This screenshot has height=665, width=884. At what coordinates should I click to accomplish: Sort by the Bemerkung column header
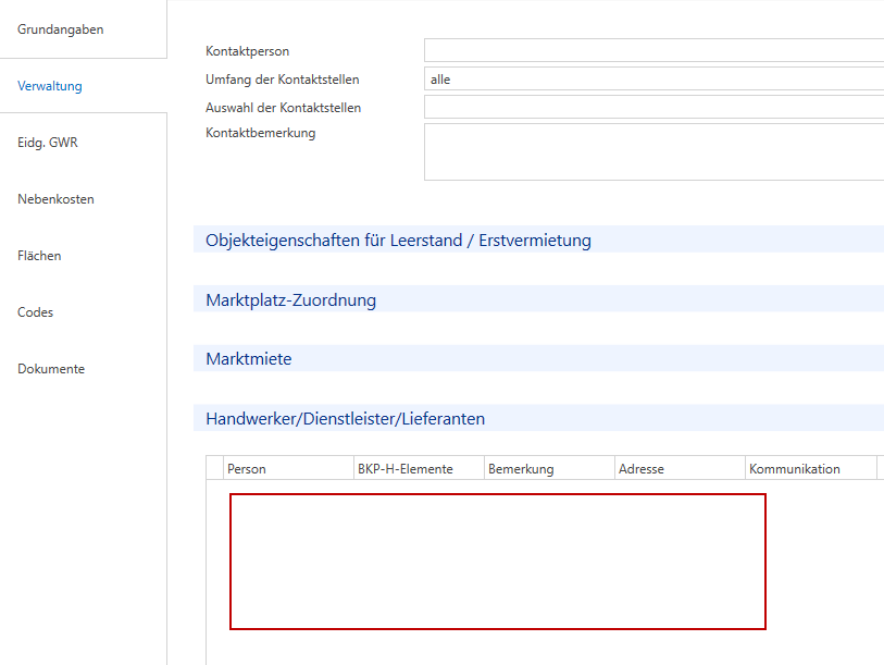550,468
